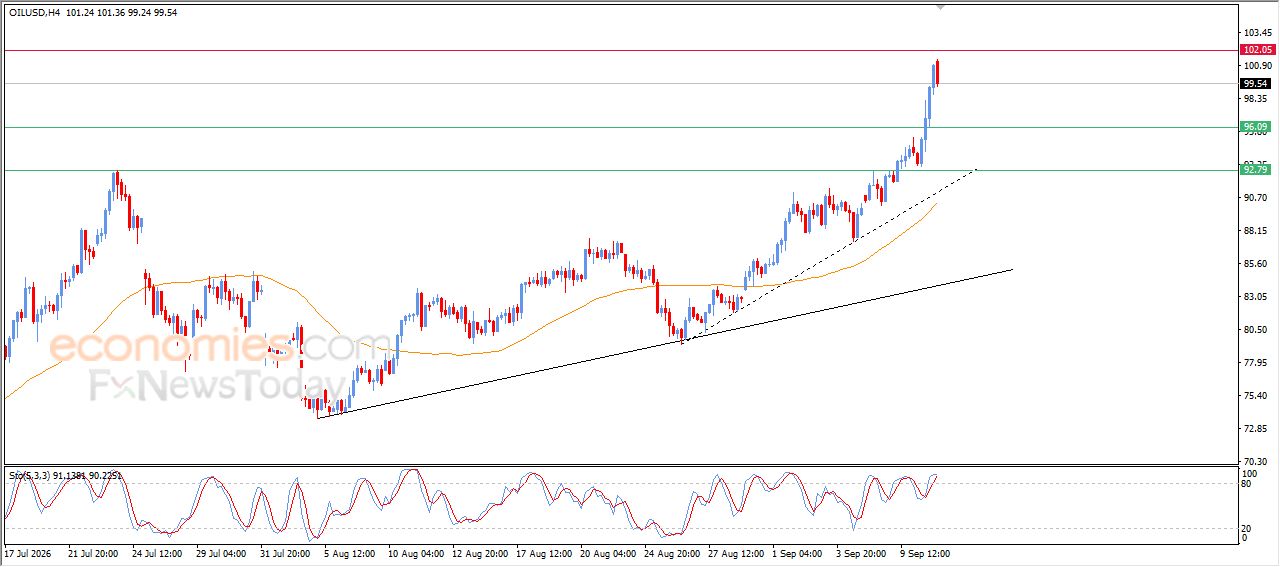Select the red 102.05 price label

[1256, 50]
